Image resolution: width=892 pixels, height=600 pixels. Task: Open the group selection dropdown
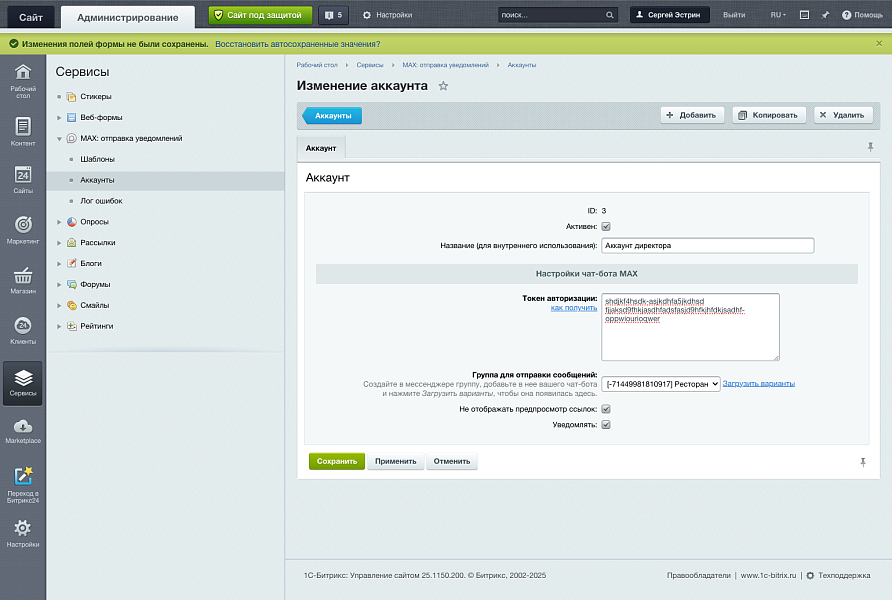tap(661, 383)
